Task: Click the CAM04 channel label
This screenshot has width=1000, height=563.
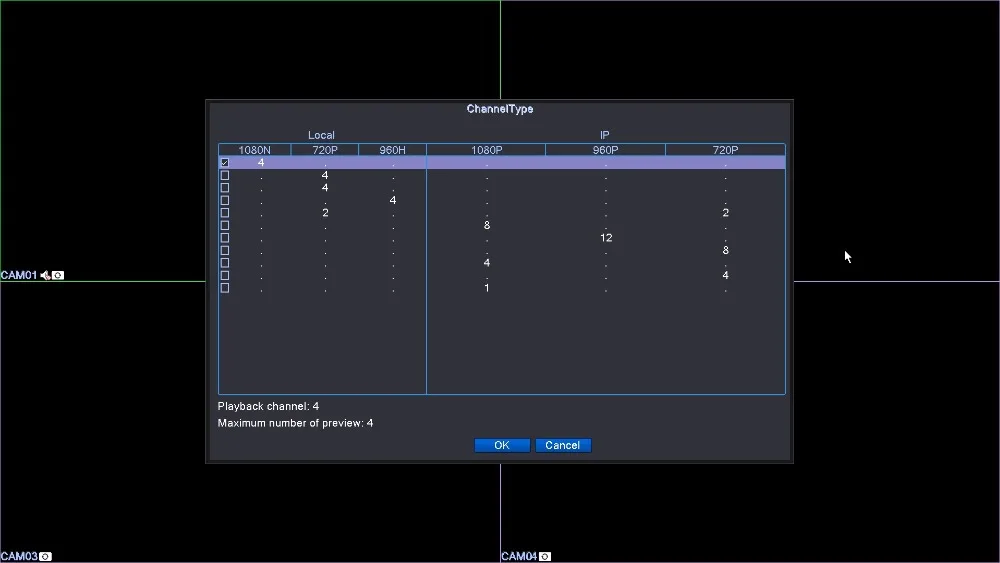Action: pyautogui.click(x=519, y=557)
